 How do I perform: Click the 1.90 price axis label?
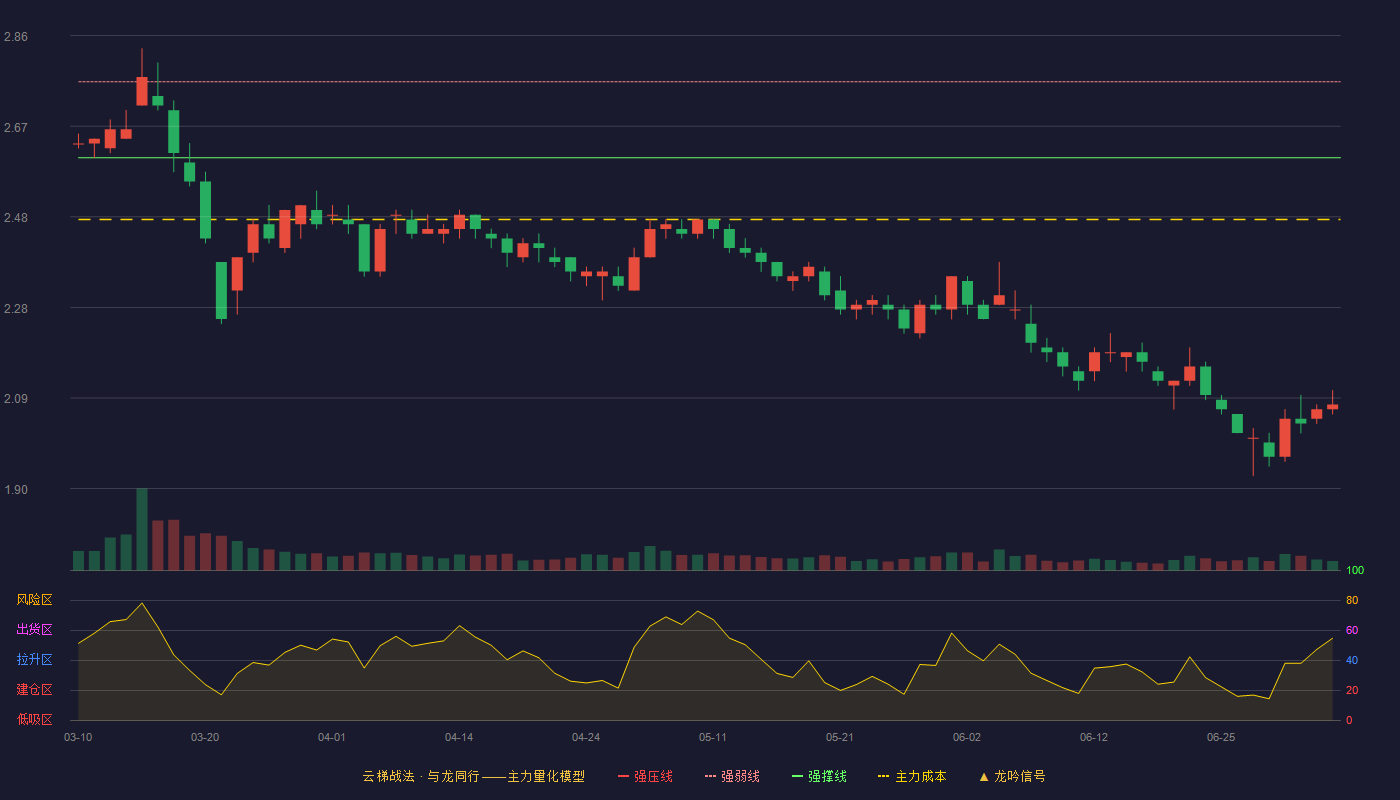[x=16, y=490]
